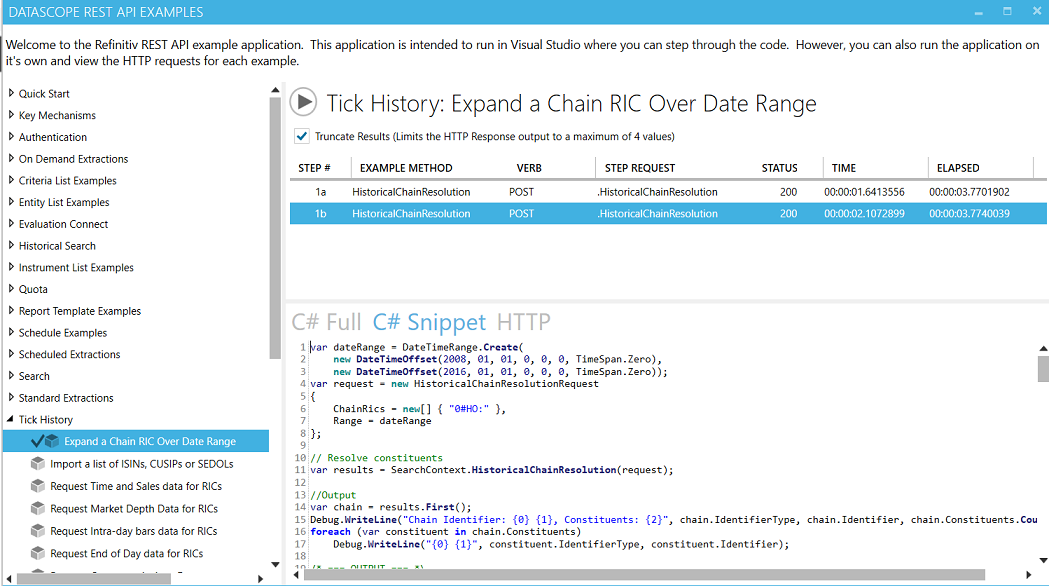Click the code panel vertical scrollbar thumb
Viewport: 1049px width, 586px height.
tap(1043, 369)
